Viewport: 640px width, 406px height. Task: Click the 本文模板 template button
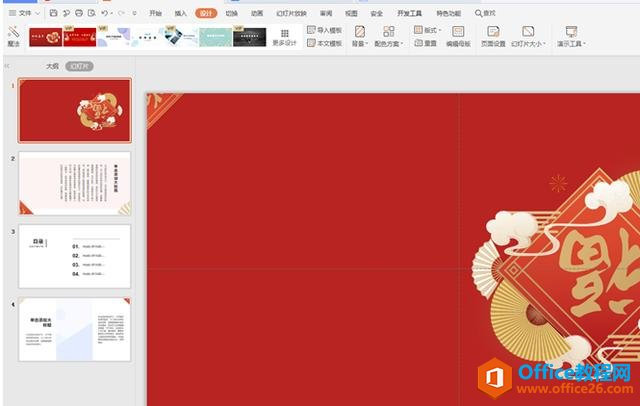(324, 44)
